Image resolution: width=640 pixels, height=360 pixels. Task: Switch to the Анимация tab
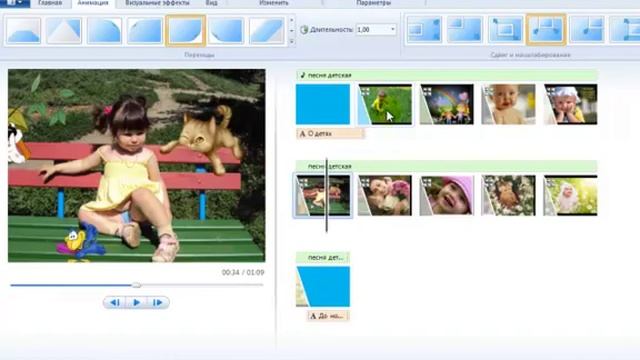pos(93,3)
